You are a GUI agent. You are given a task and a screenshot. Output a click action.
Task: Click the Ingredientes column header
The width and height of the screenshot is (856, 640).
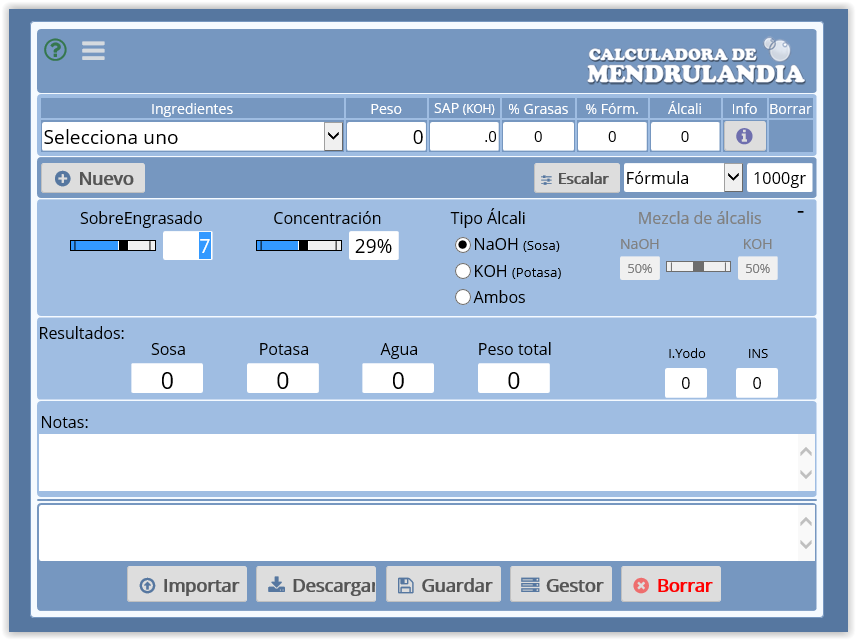192,109
